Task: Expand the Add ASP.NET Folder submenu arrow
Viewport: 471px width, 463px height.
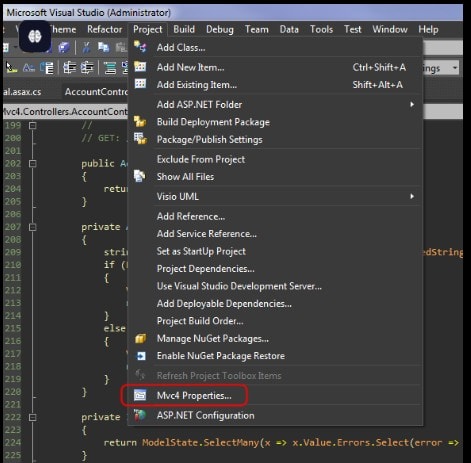Action: pyautogui.click(x=412, y=104)
